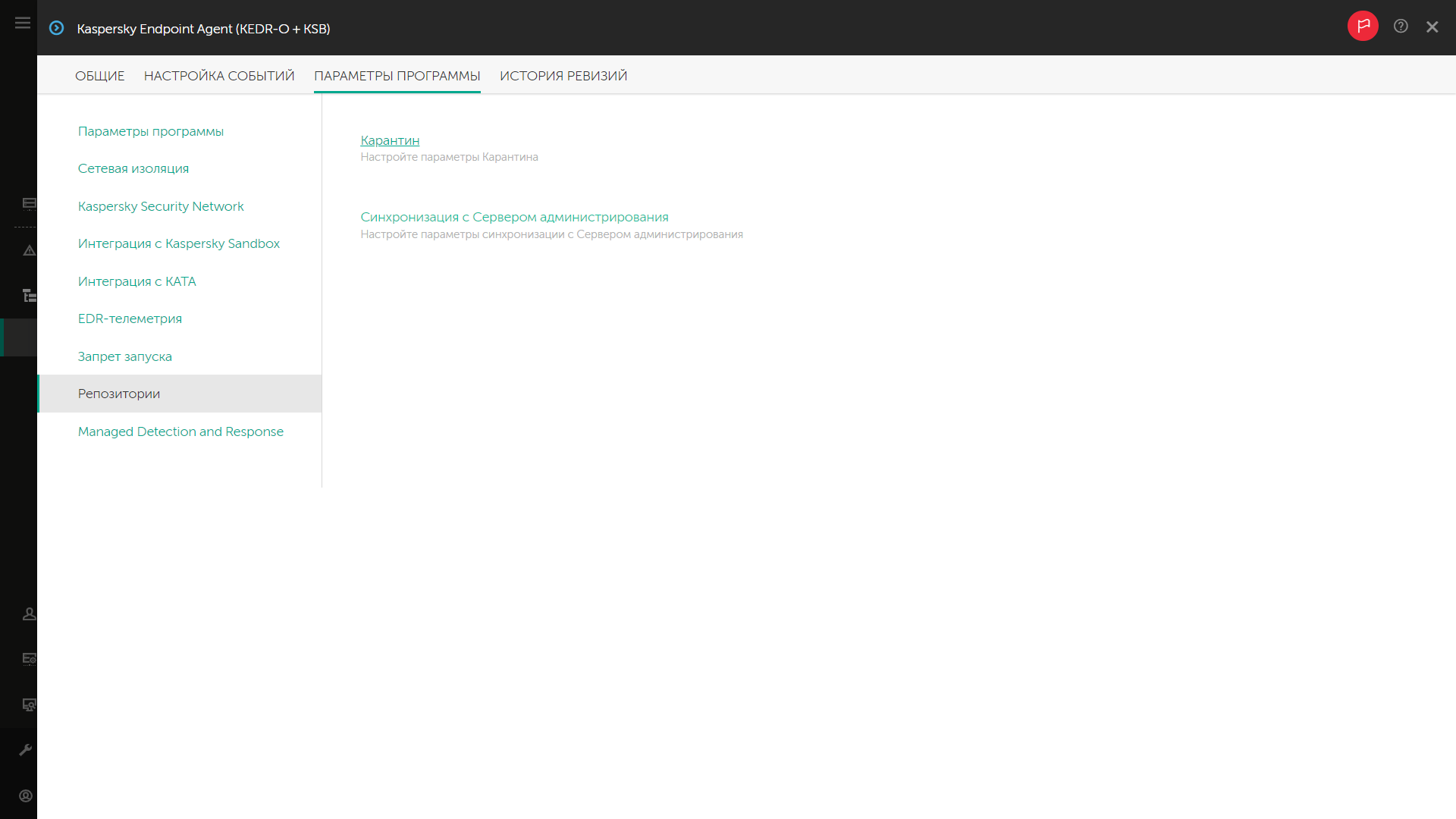The image size is (1456, 819).
Task: Open the hamburger main menu
Action: (x=23, y=24)
